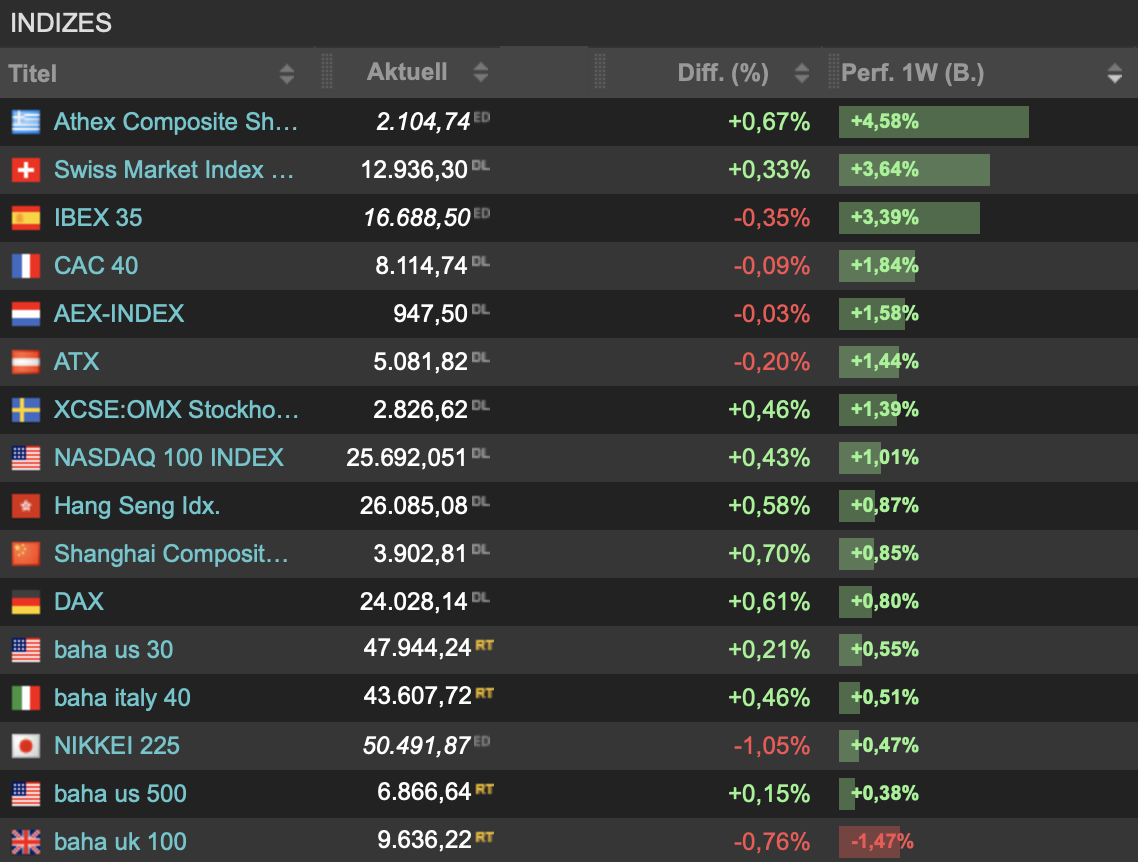Select the Perf. 1W (B.) column header
This screenshot has width=1138, height=862.
(x=912, y=73)
